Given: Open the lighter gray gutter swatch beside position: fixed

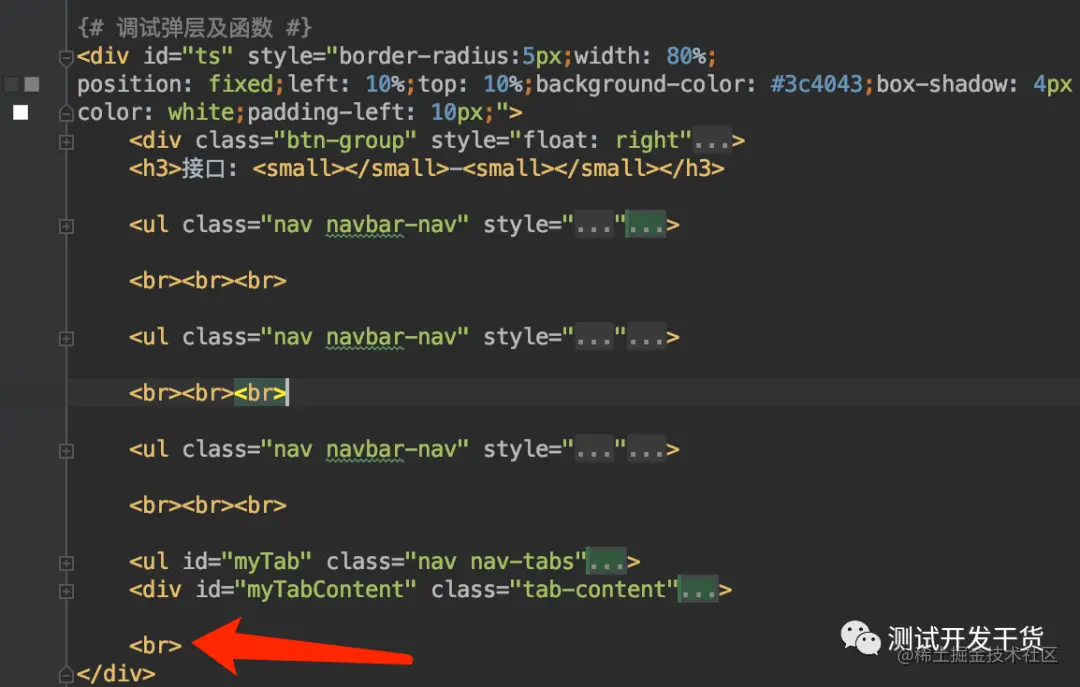Looking at the screenshot, I should (32, 84).
